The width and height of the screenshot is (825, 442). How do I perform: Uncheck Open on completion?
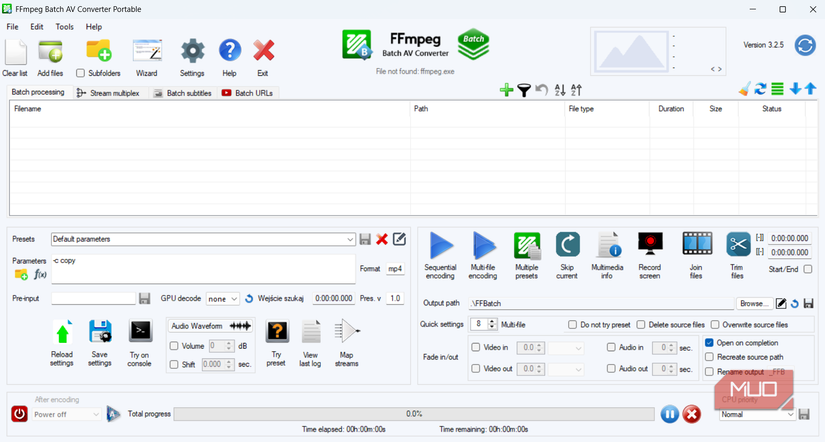click(709, 343)
